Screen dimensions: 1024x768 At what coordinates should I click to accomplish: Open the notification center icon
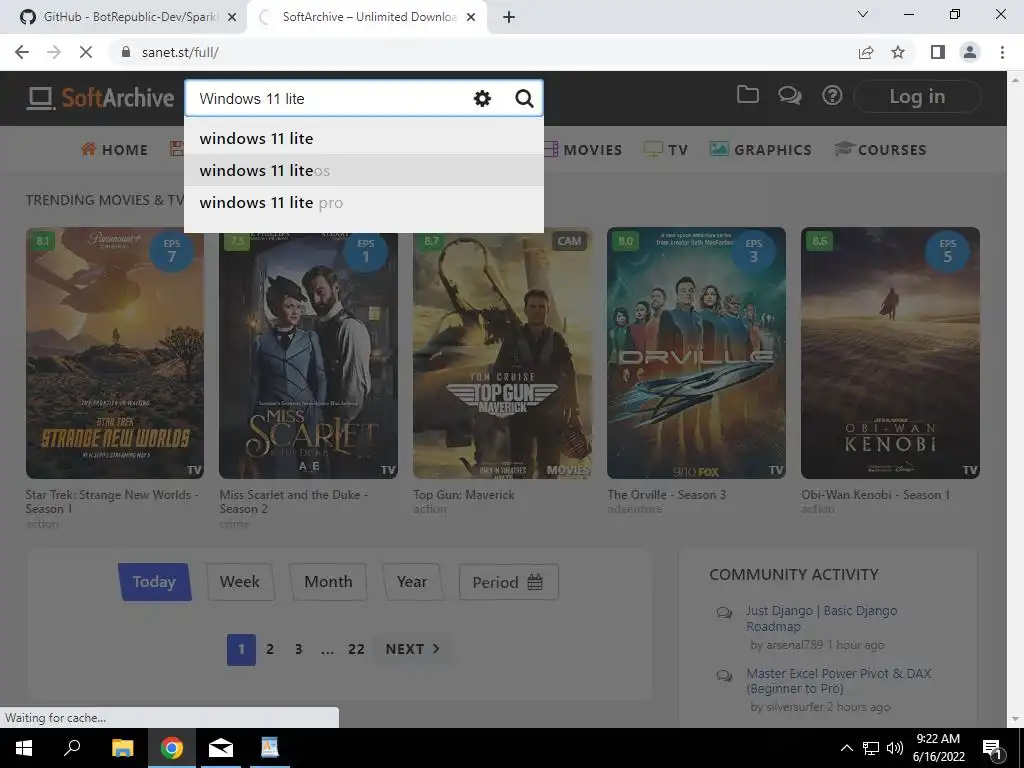[x=991, y=748]
